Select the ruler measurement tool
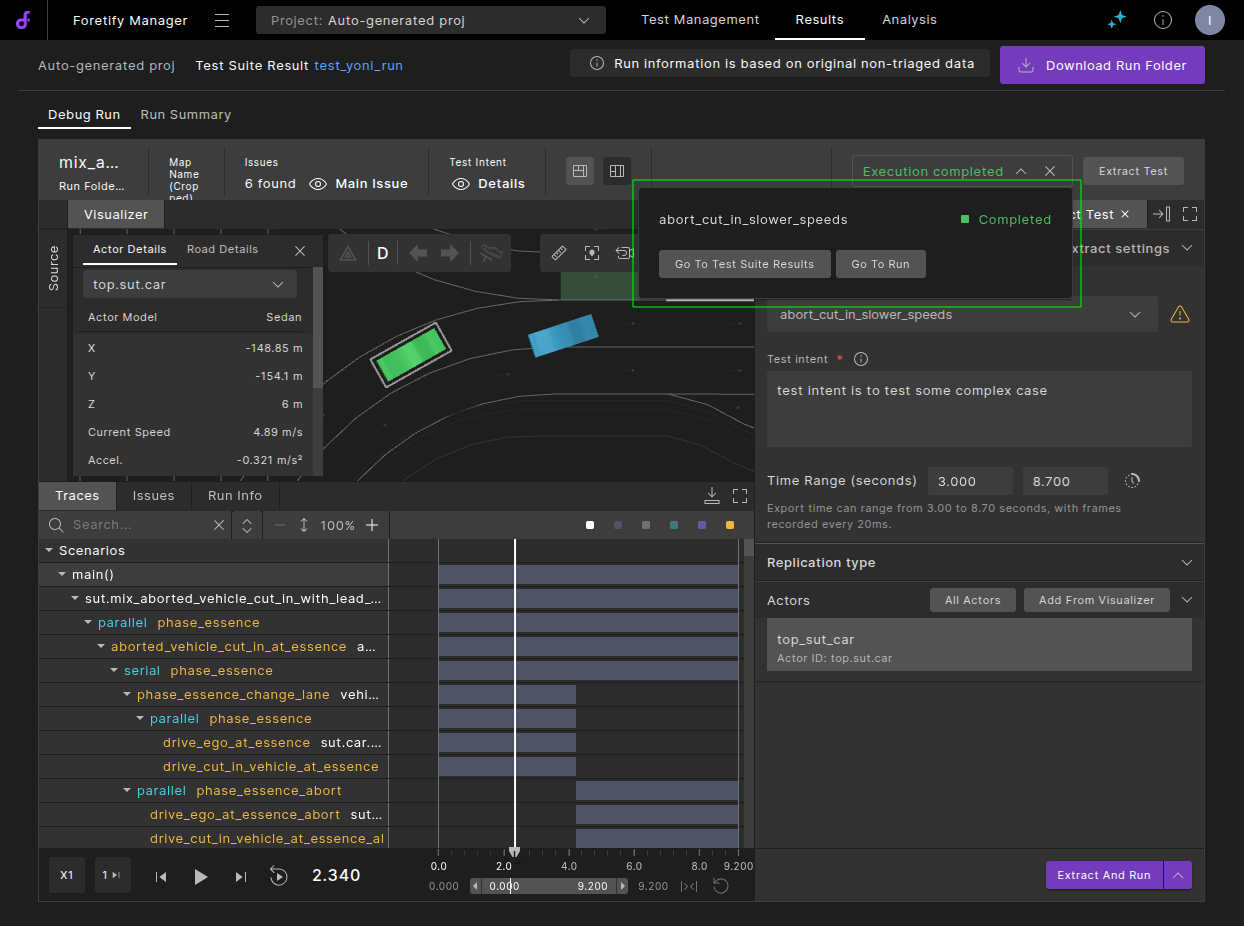1244x926 pixels. click(x=559, y=253)
